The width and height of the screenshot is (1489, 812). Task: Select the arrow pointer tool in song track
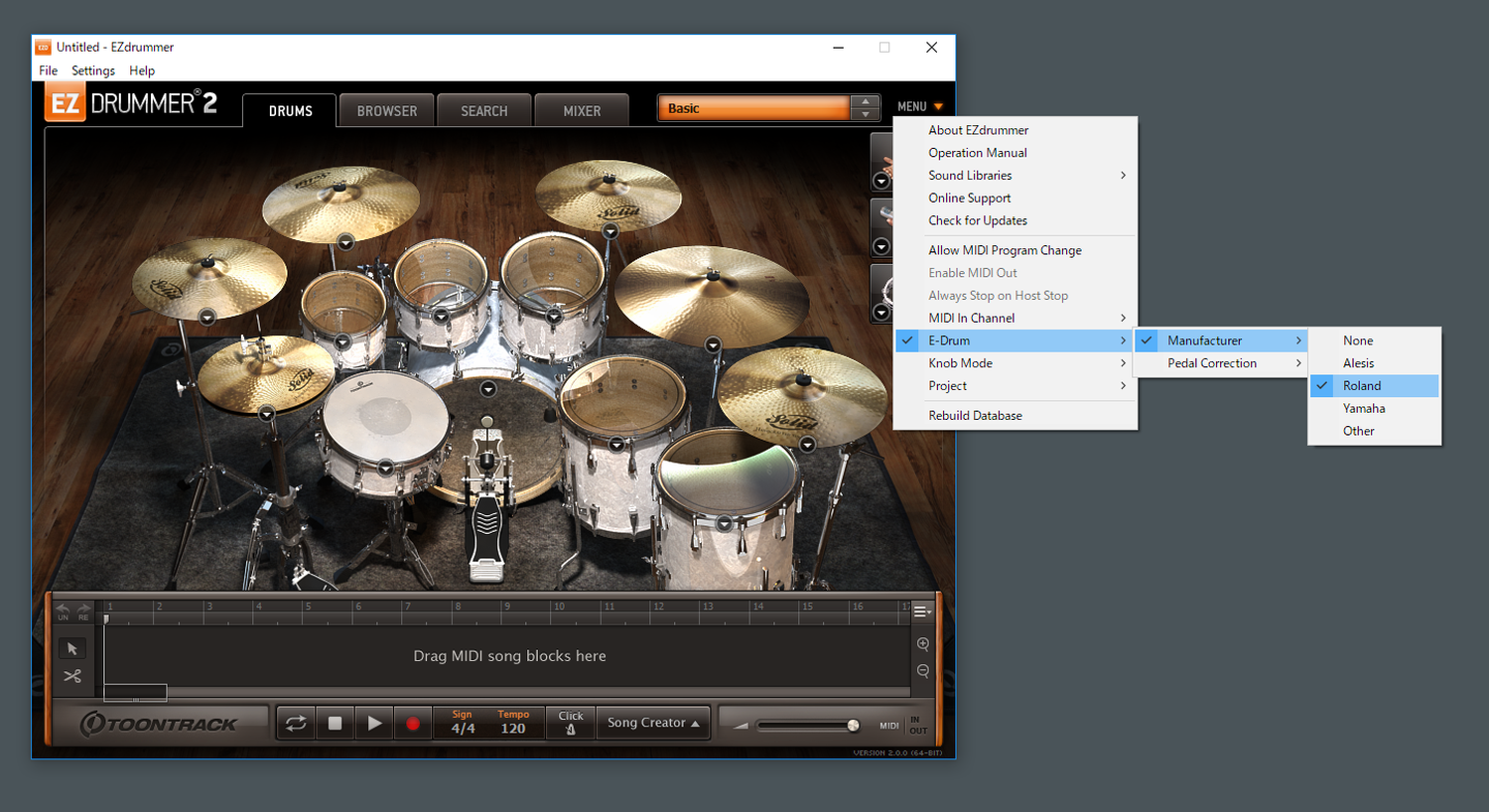click(x=72, y=648)
